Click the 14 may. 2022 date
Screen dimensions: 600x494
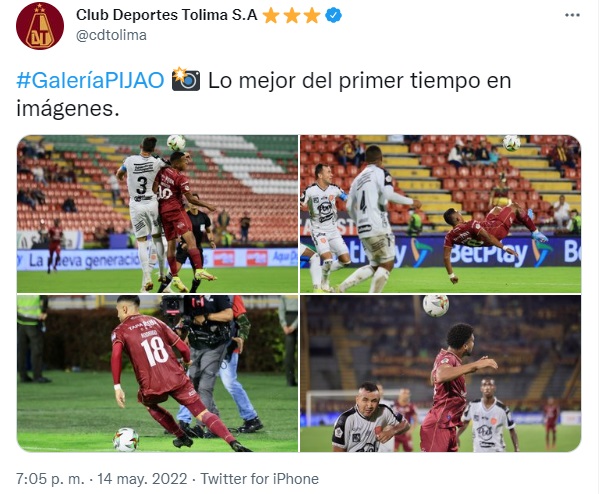point(142,479)
